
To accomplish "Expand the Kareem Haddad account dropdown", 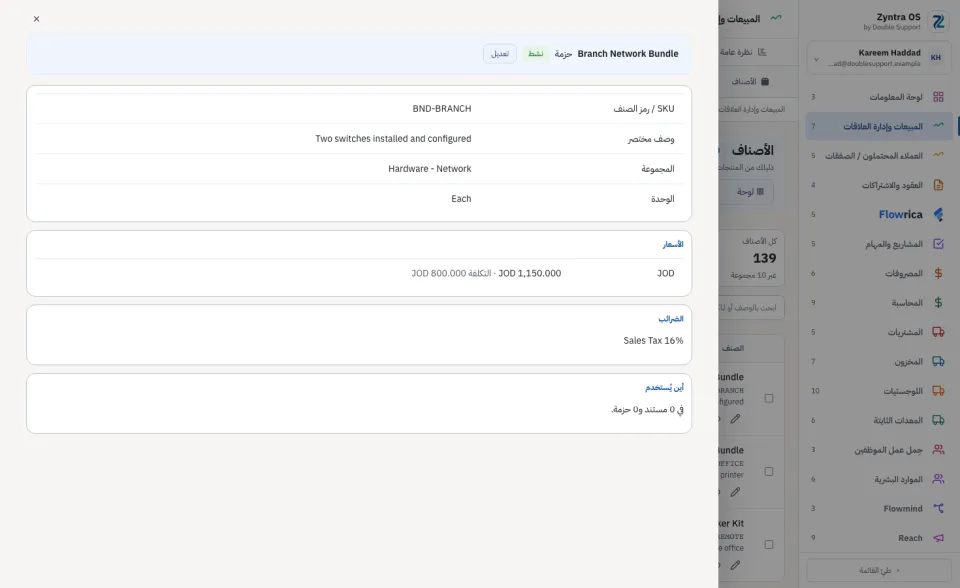I will [x=816, y=59].
